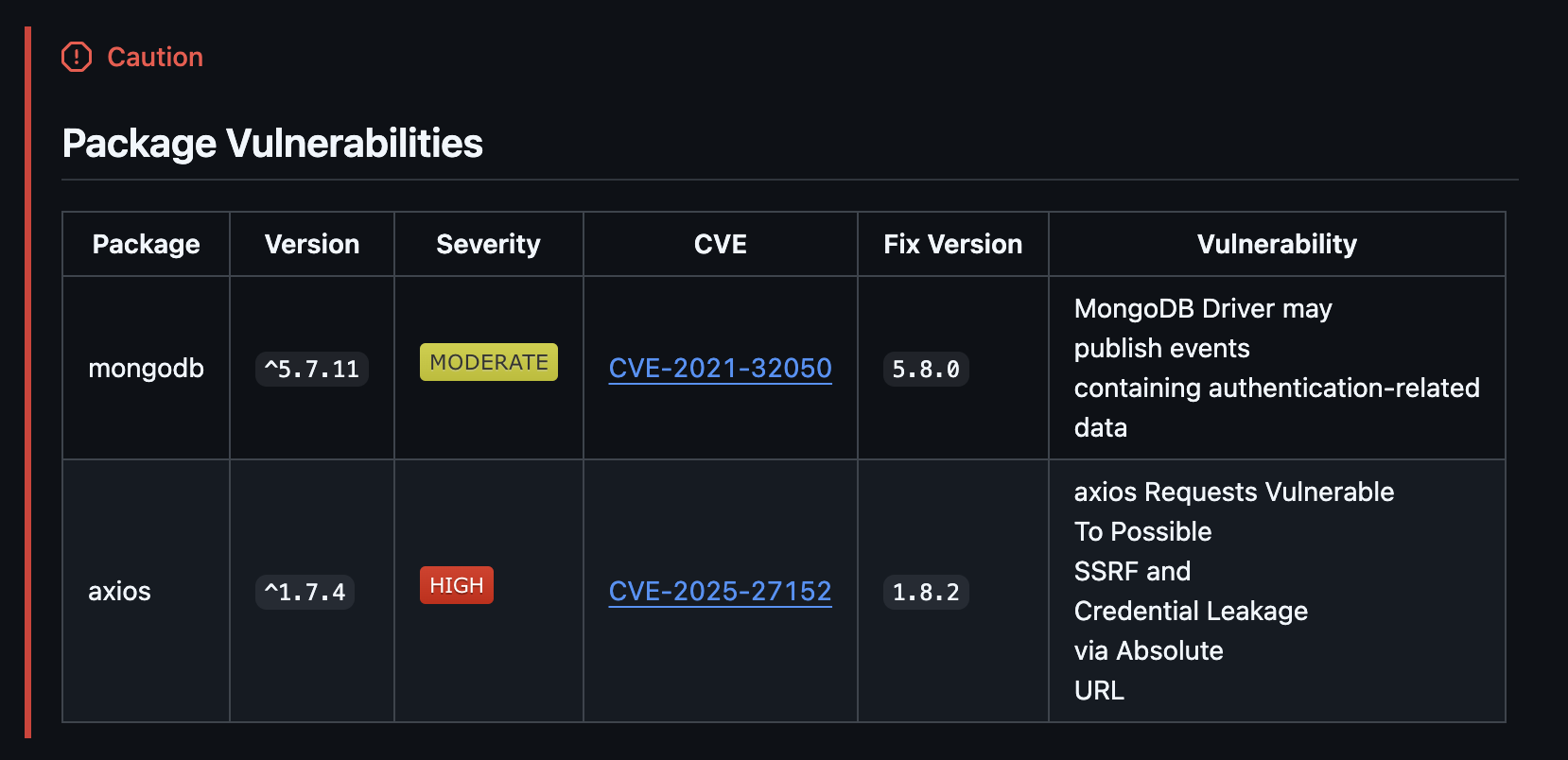This screenshot has height=760, width=1568.
Task: Click the Version column header
Action: point(312,244)
